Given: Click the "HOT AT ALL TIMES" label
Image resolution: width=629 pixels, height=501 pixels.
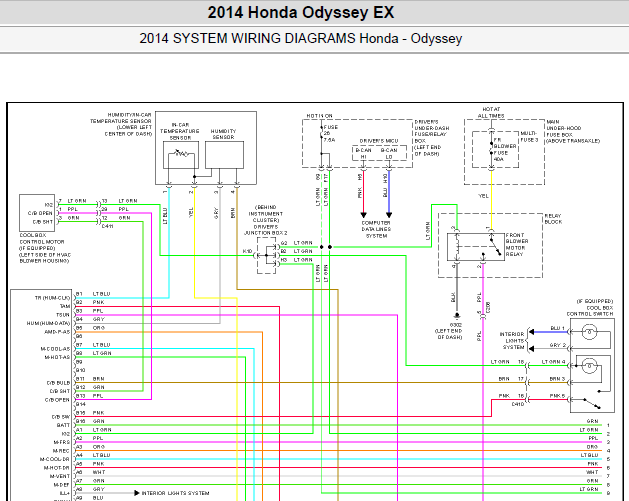Looking at the screenshot, I should coord(491,112).
